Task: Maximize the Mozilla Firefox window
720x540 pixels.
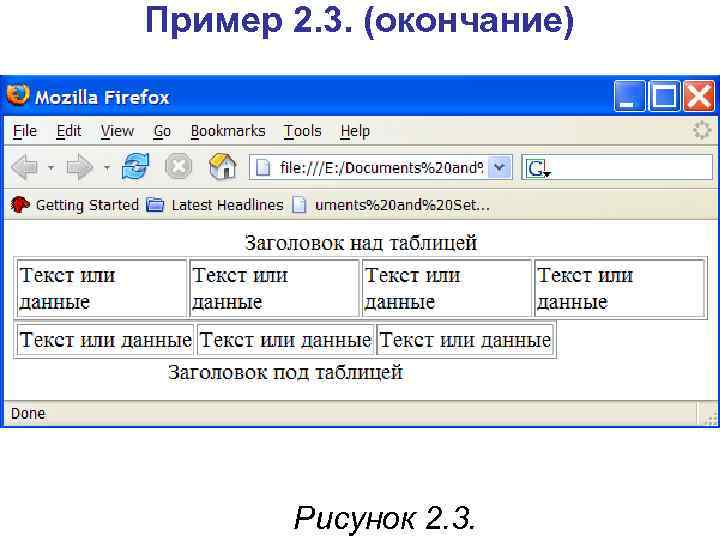Action: [664, 96]
